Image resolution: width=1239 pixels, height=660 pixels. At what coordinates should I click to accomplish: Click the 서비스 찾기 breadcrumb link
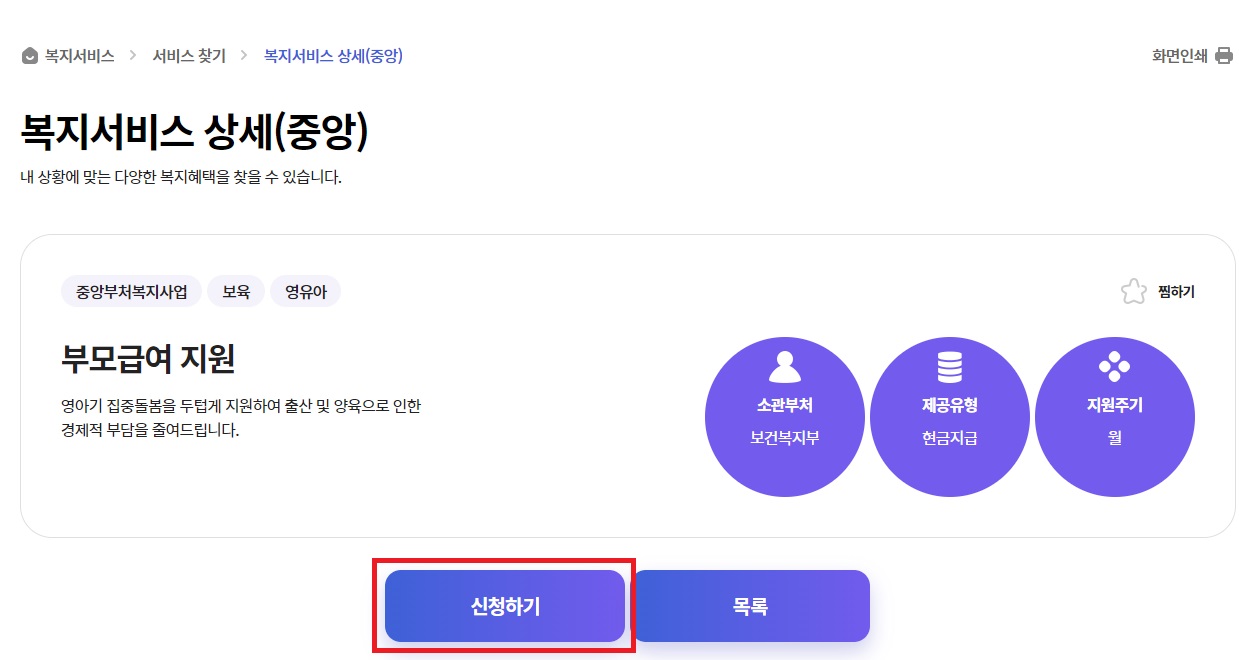click(188, 56)
